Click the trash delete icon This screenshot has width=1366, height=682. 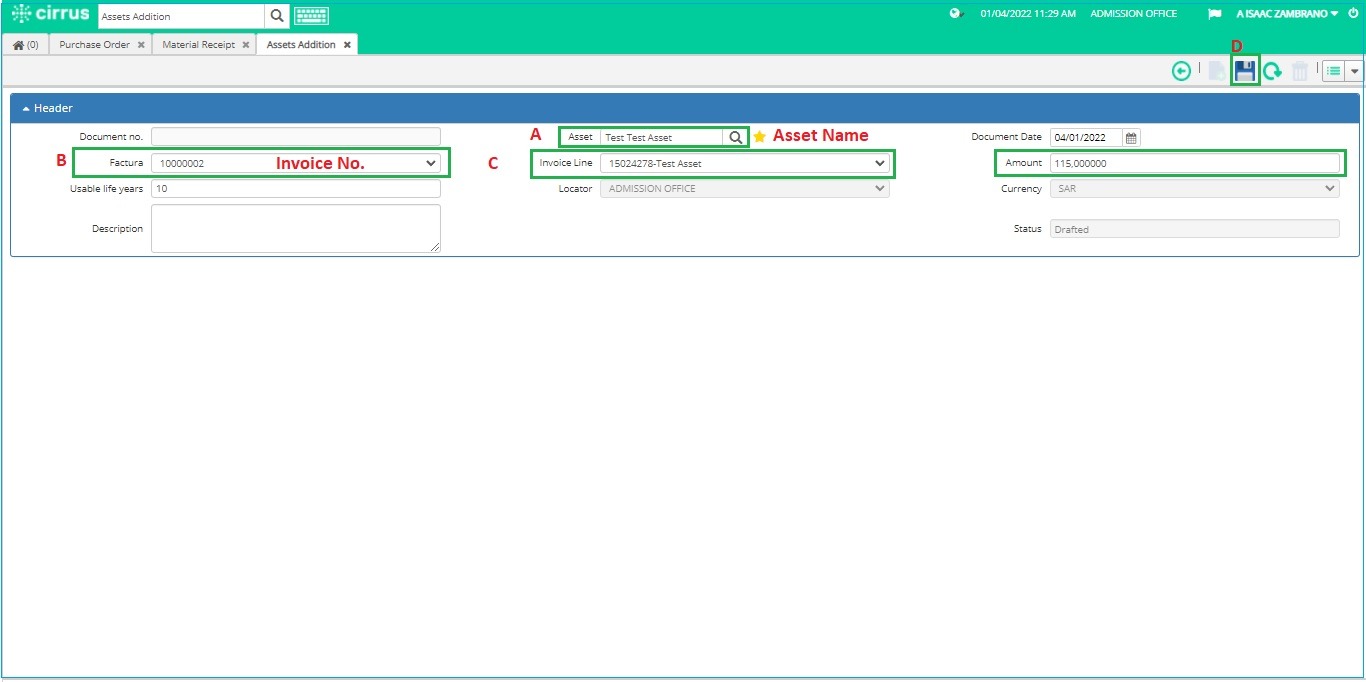pyautogui.click(x=1300, y=71)
